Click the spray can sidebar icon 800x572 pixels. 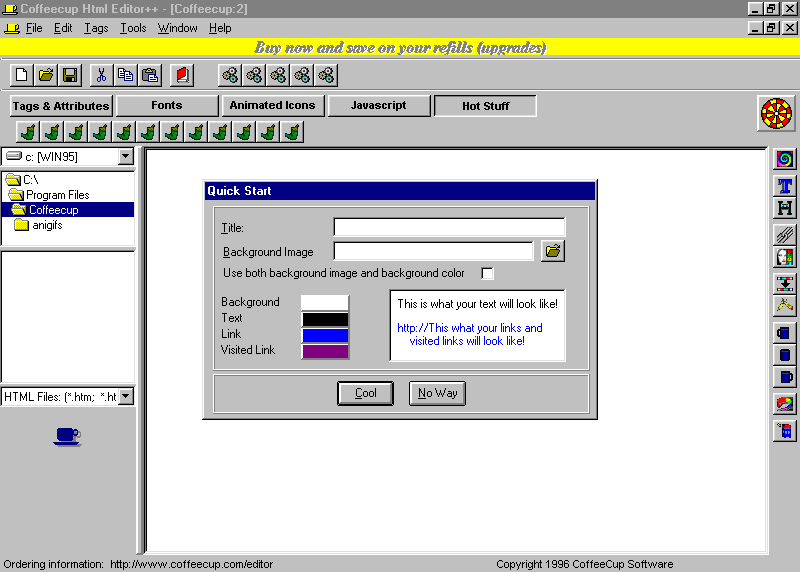pos(785,431)
